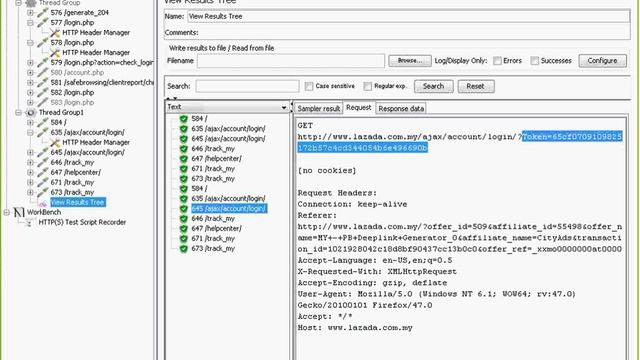Click green success shield of first 584 / result
Screen dimensions: 640x360
point(184,119)
